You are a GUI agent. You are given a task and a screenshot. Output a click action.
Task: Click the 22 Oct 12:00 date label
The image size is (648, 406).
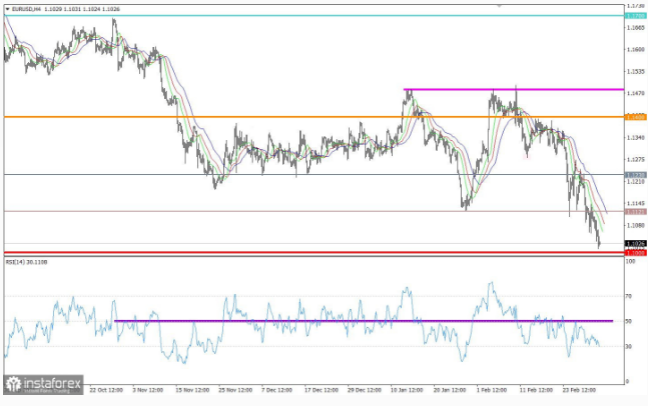(106, 390)
